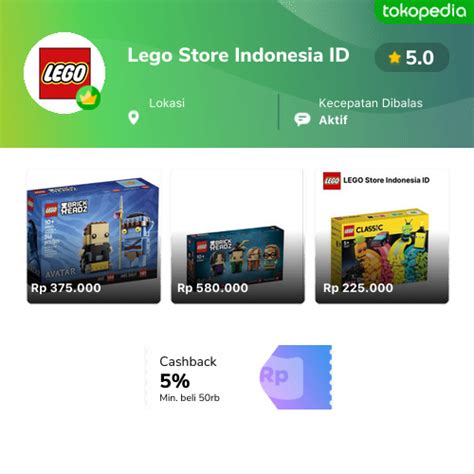Click the Lokasi label

tap(167, 103)
